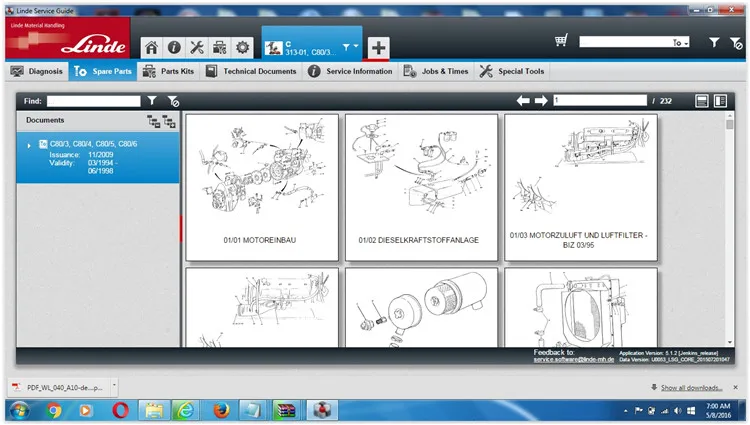
Task: Apply the Find filter funnel icon
Action: 152,100
